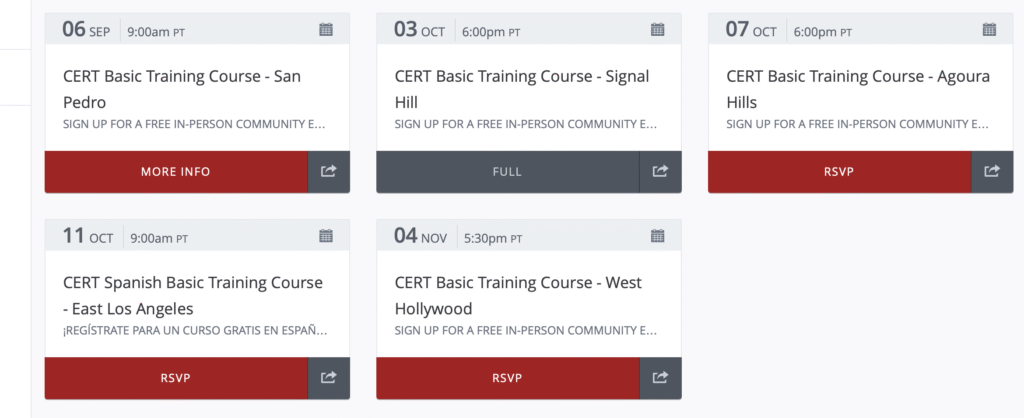This screenshot has height=418, width=1024.
Task: Open the CERT Basic Training Agoura Hills title
Action: coord(852,89)
